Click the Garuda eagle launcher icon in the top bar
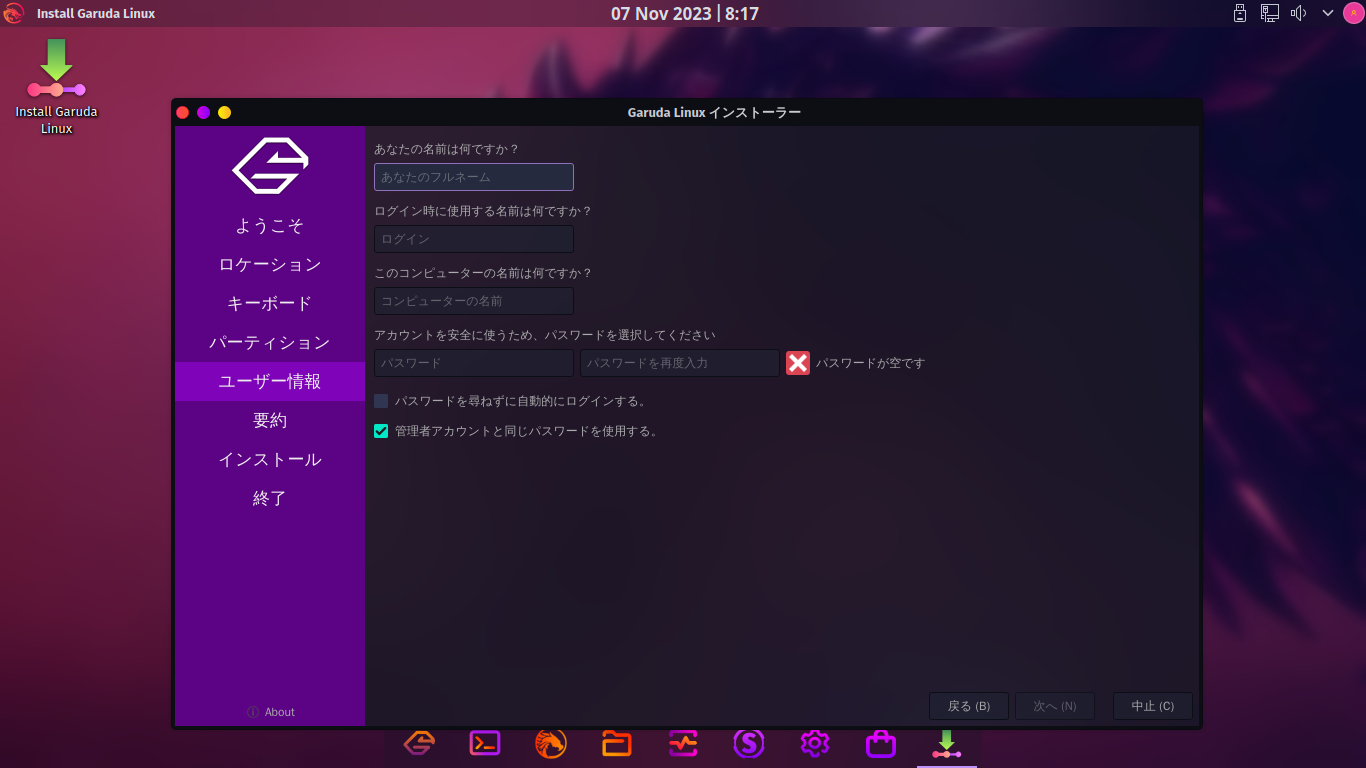The width and height of the screenshot is (1366, 768). [x=13, y=13]
